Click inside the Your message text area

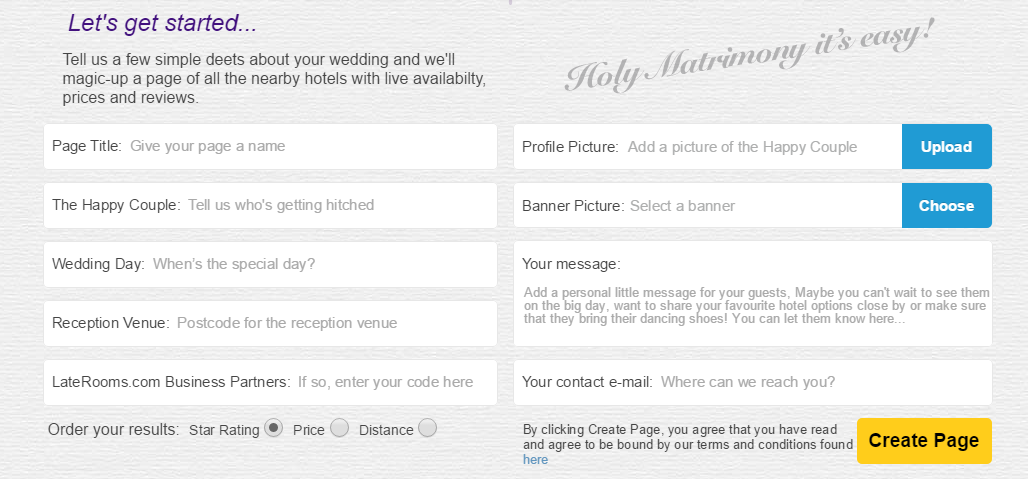(x=753, y=294)
